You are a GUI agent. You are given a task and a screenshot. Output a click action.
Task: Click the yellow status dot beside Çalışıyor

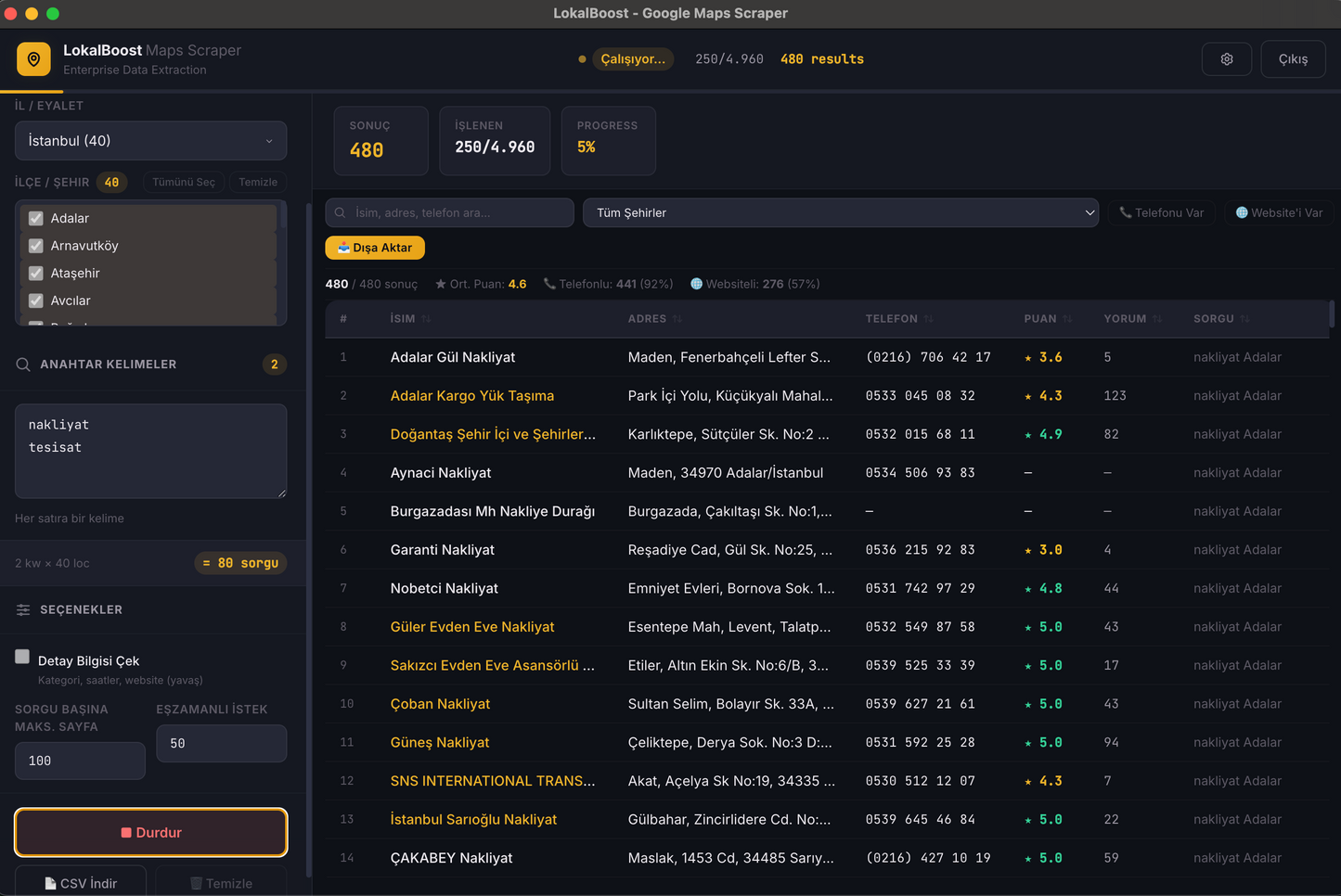582,59
